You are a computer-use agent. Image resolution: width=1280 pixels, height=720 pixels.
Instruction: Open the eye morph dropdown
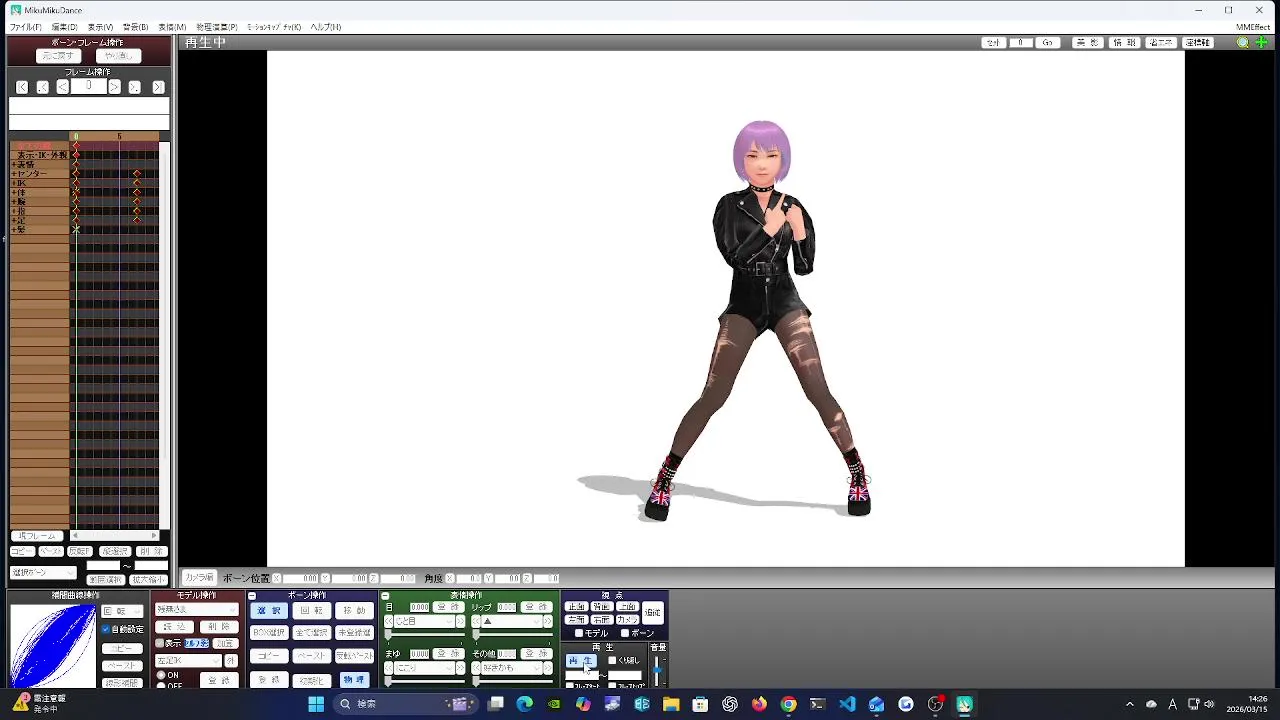425,621
